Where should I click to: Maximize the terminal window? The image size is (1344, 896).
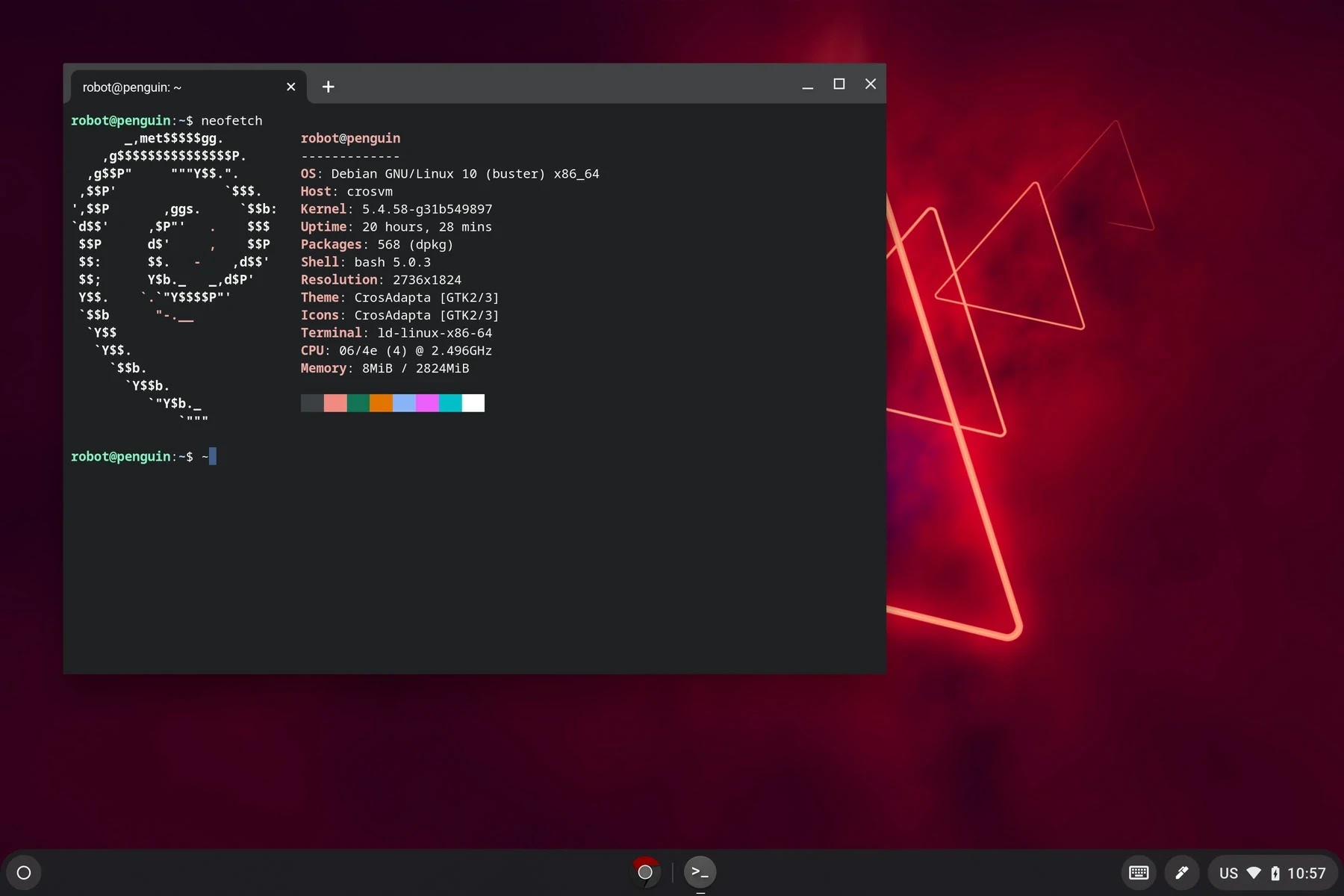839,84
